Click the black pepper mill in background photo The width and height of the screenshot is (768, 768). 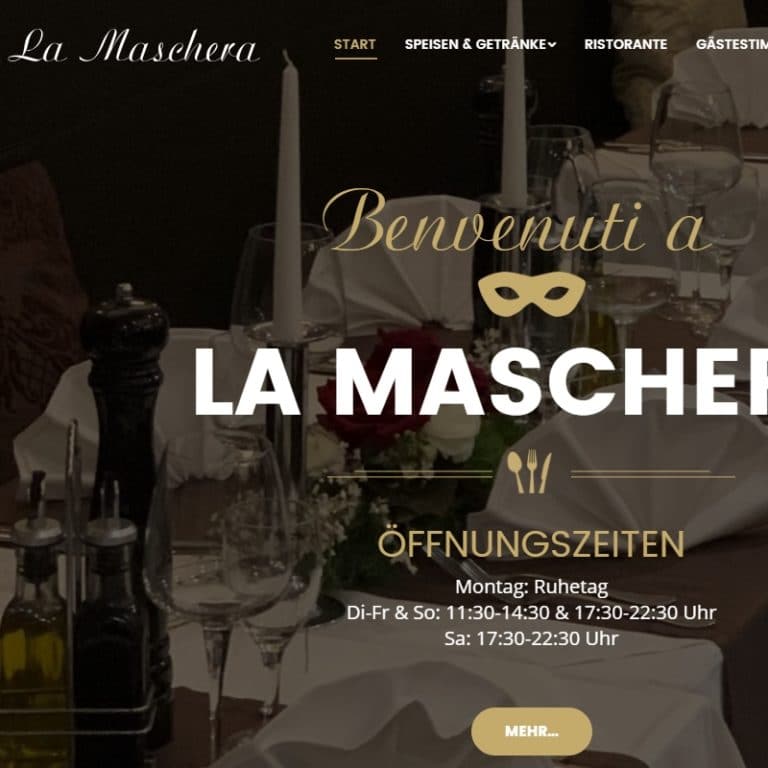(123, 402)
